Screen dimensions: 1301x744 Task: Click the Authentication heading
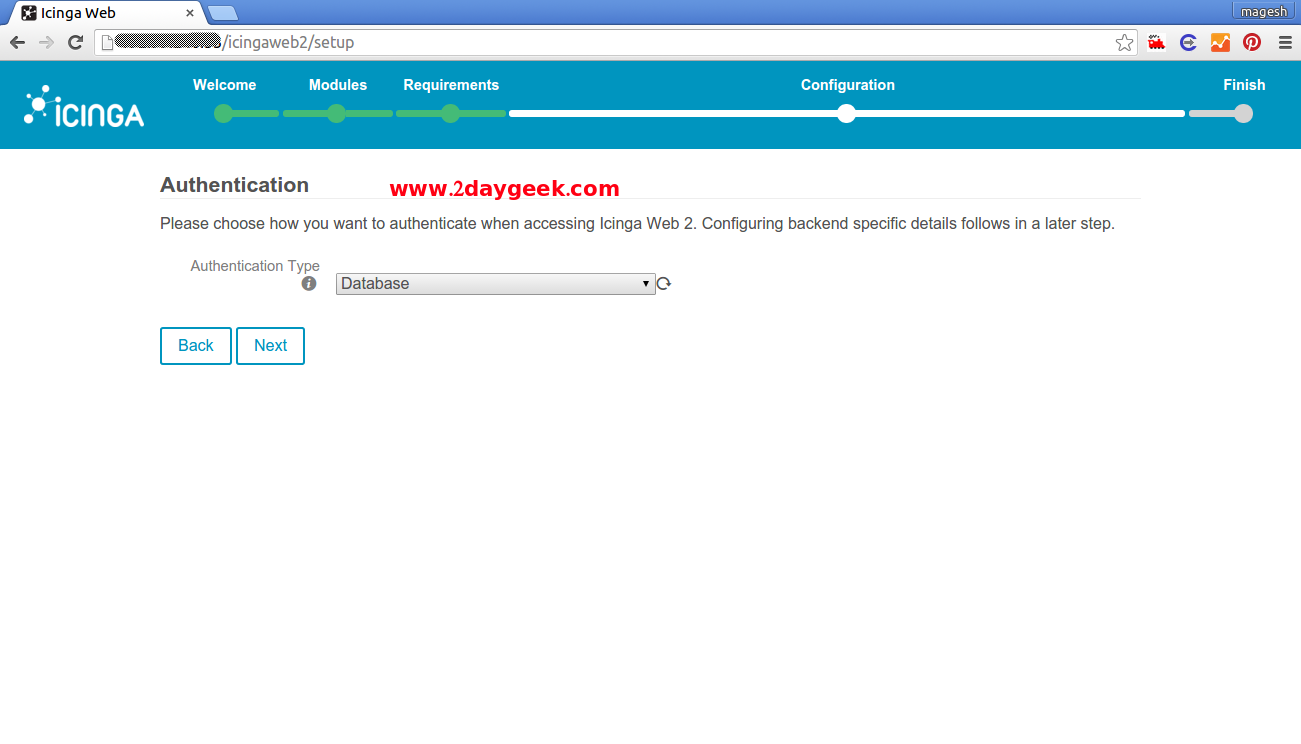tap(235, 185)
